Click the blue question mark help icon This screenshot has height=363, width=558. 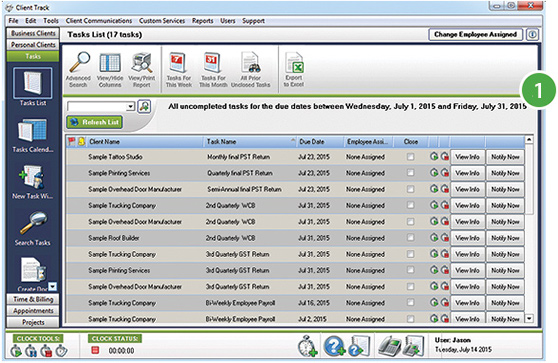tap(334, 346)
